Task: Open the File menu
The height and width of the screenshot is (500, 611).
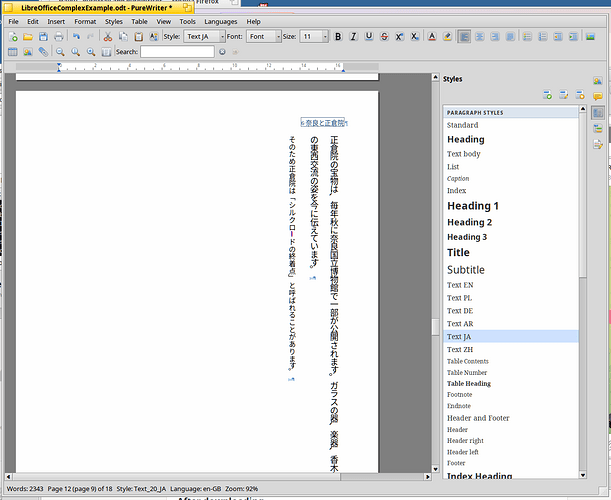Action: (13, 22)
